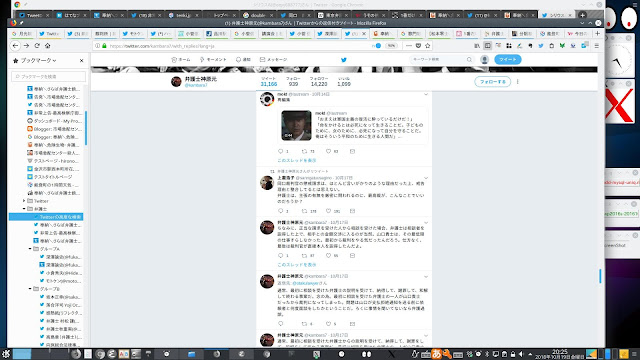Screen dimensions: 640x360
Task: Select the highlighted Twitter高度な検索 bookmark
Action: [x=46, y=217]
